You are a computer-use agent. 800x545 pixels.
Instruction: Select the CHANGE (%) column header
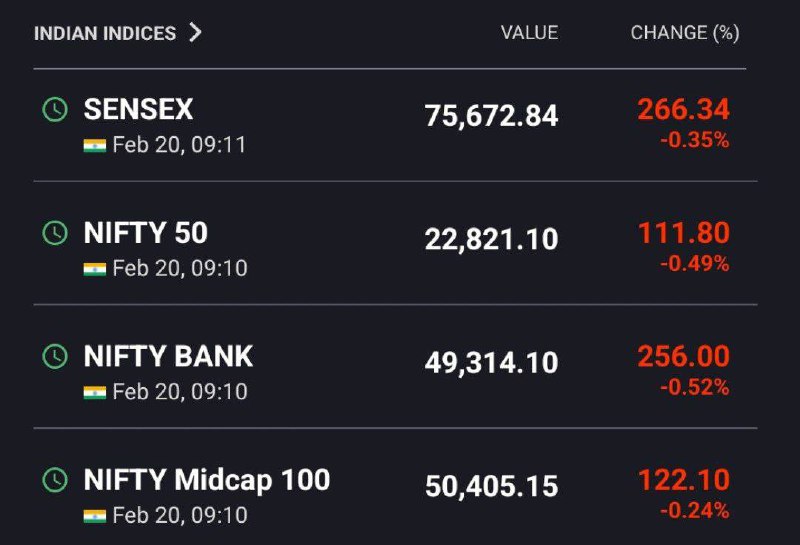pyautogui.click(x=685, y=33)
